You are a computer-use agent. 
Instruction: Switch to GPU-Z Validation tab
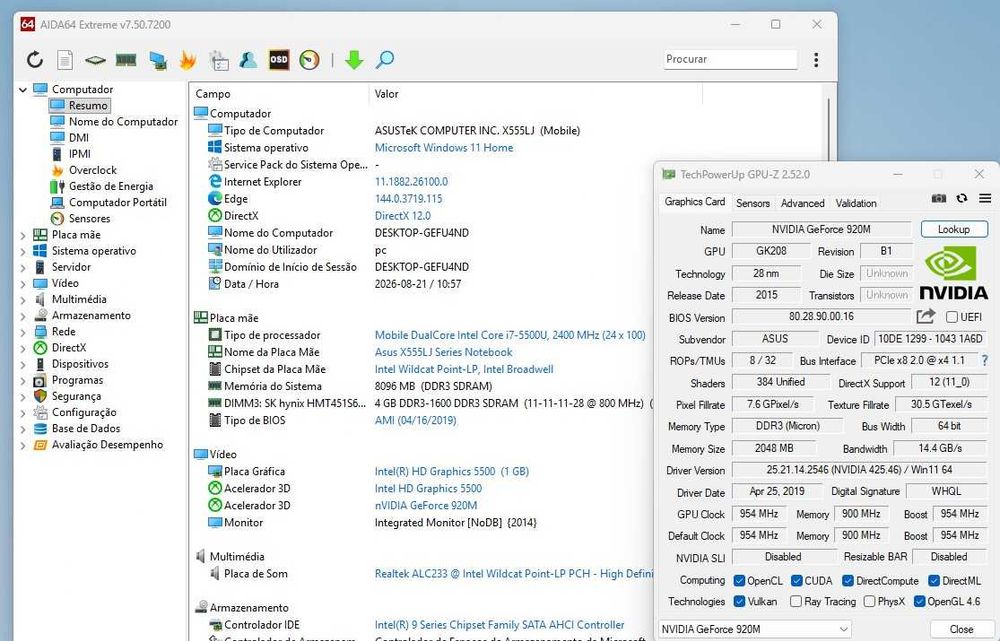tap(856, 203)
